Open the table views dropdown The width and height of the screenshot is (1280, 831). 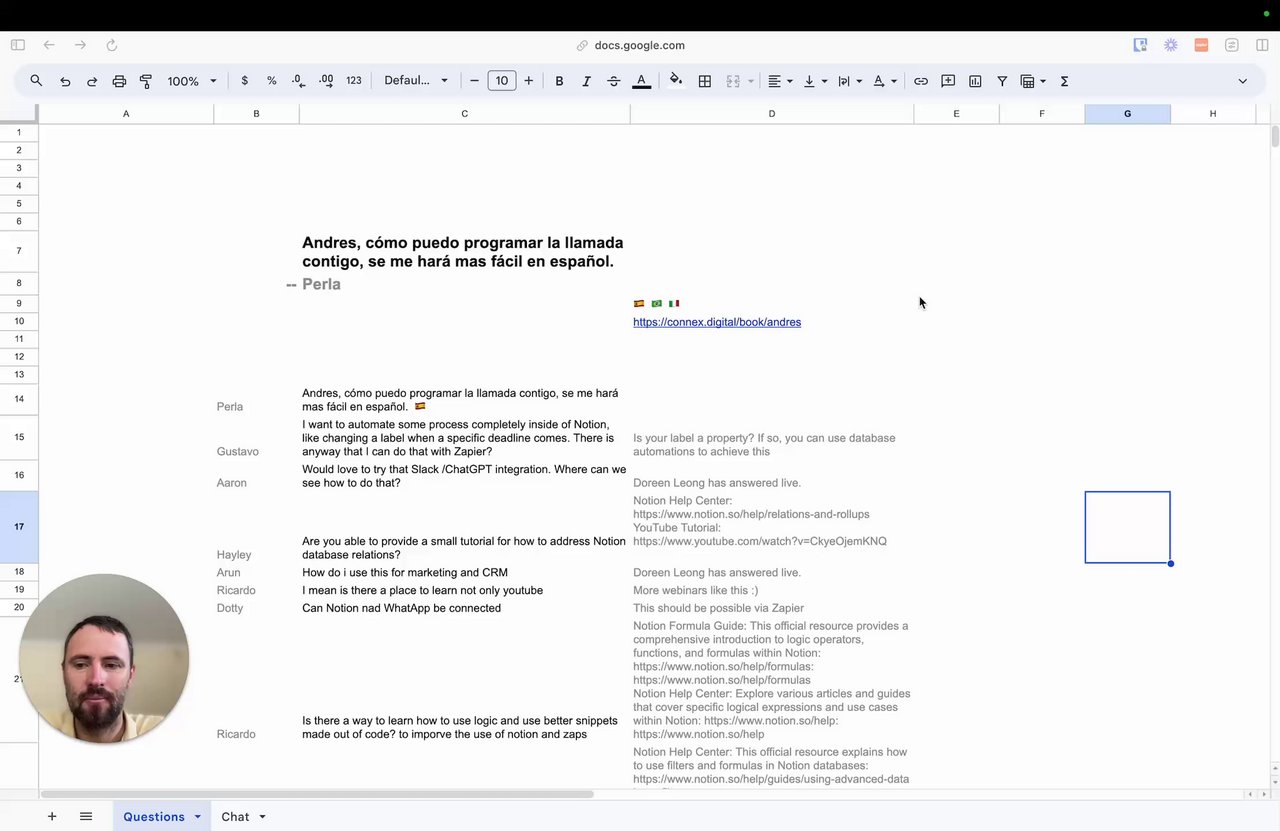click(1033, 81)
